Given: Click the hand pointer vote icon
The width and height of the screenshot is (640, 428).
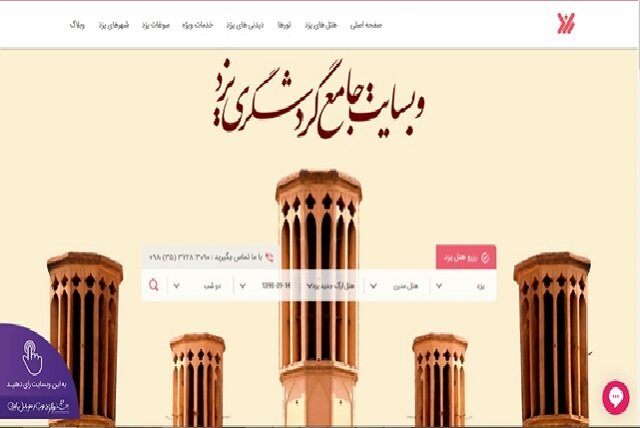Looking at the screenshot, I should point(34,356).
